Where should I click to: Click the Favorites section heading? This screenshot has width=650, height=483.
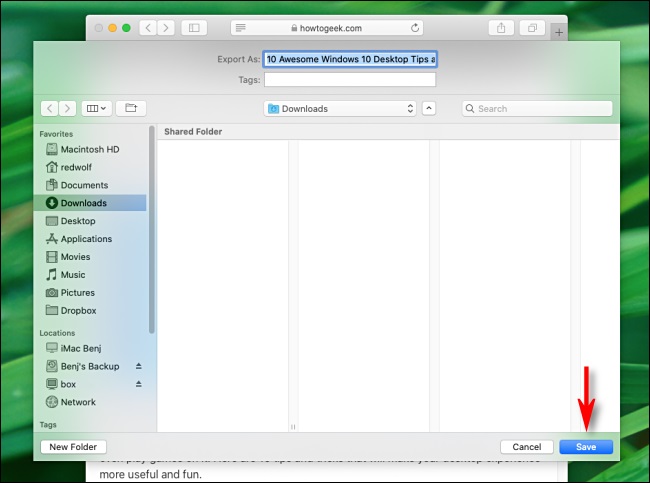point(56,134)
